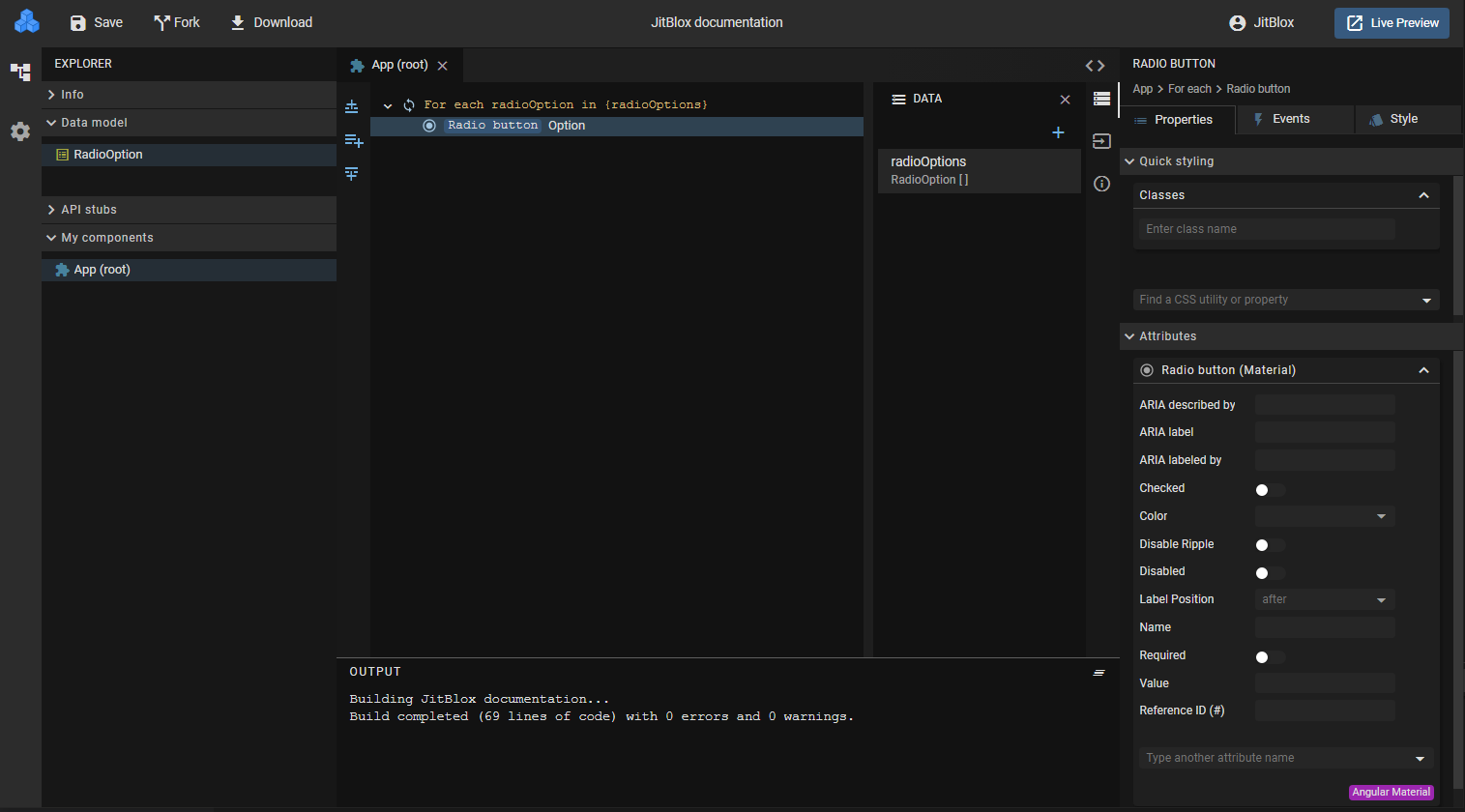The height and width of the screenshot is (812, 1465).
Task: Collapse the Radio button (Material) panel
Action: [x=1423, y=370]
